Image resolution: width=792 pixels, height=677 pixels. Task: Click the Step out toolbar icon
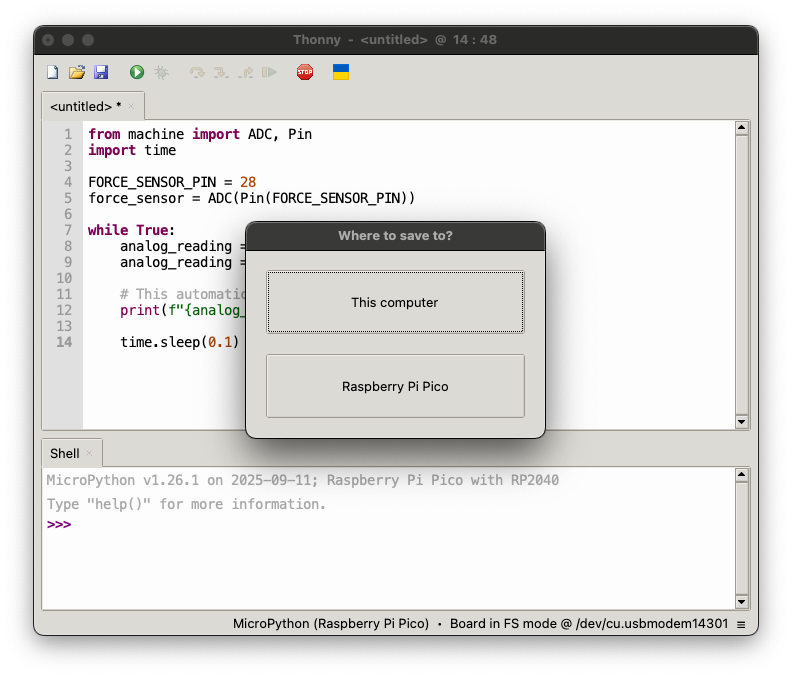(x=244, y=72)
